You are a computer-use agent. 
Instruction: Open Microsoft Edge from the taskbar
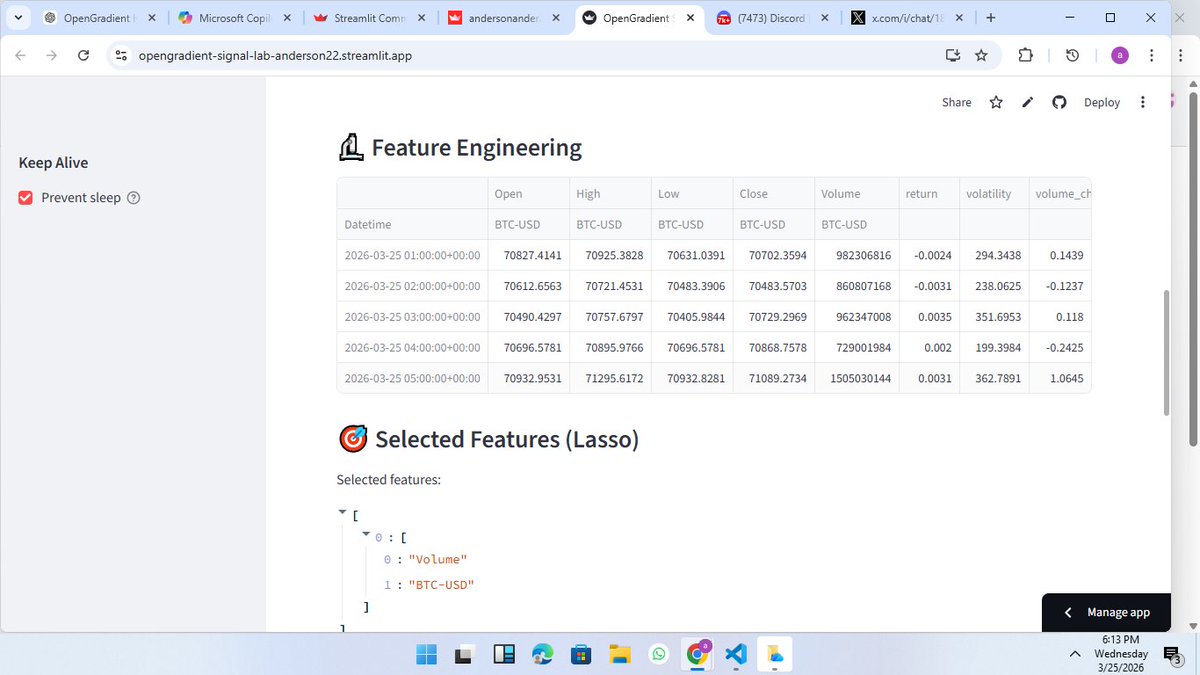click(x=542, y=655)
